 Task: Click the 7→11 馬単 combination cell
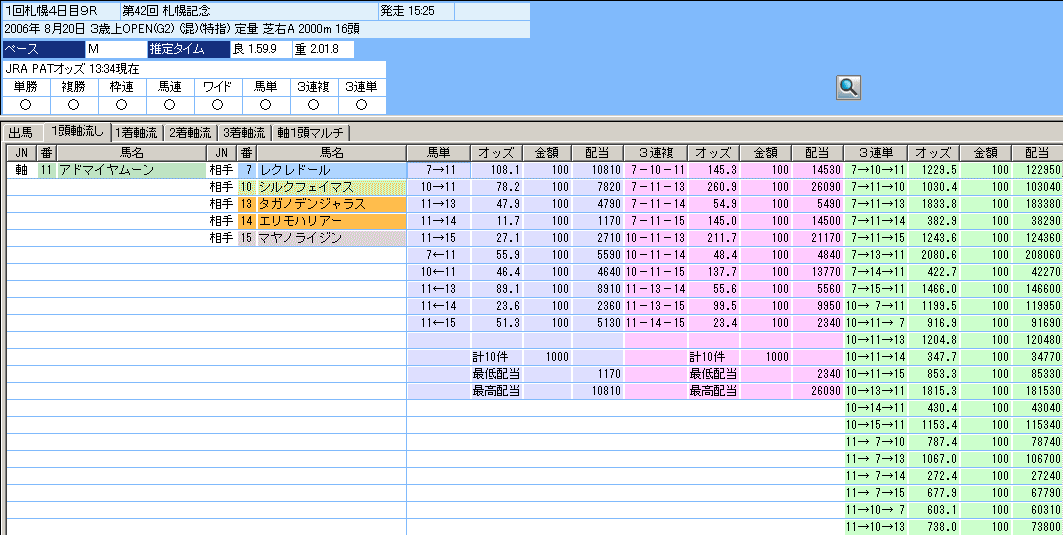438,170
